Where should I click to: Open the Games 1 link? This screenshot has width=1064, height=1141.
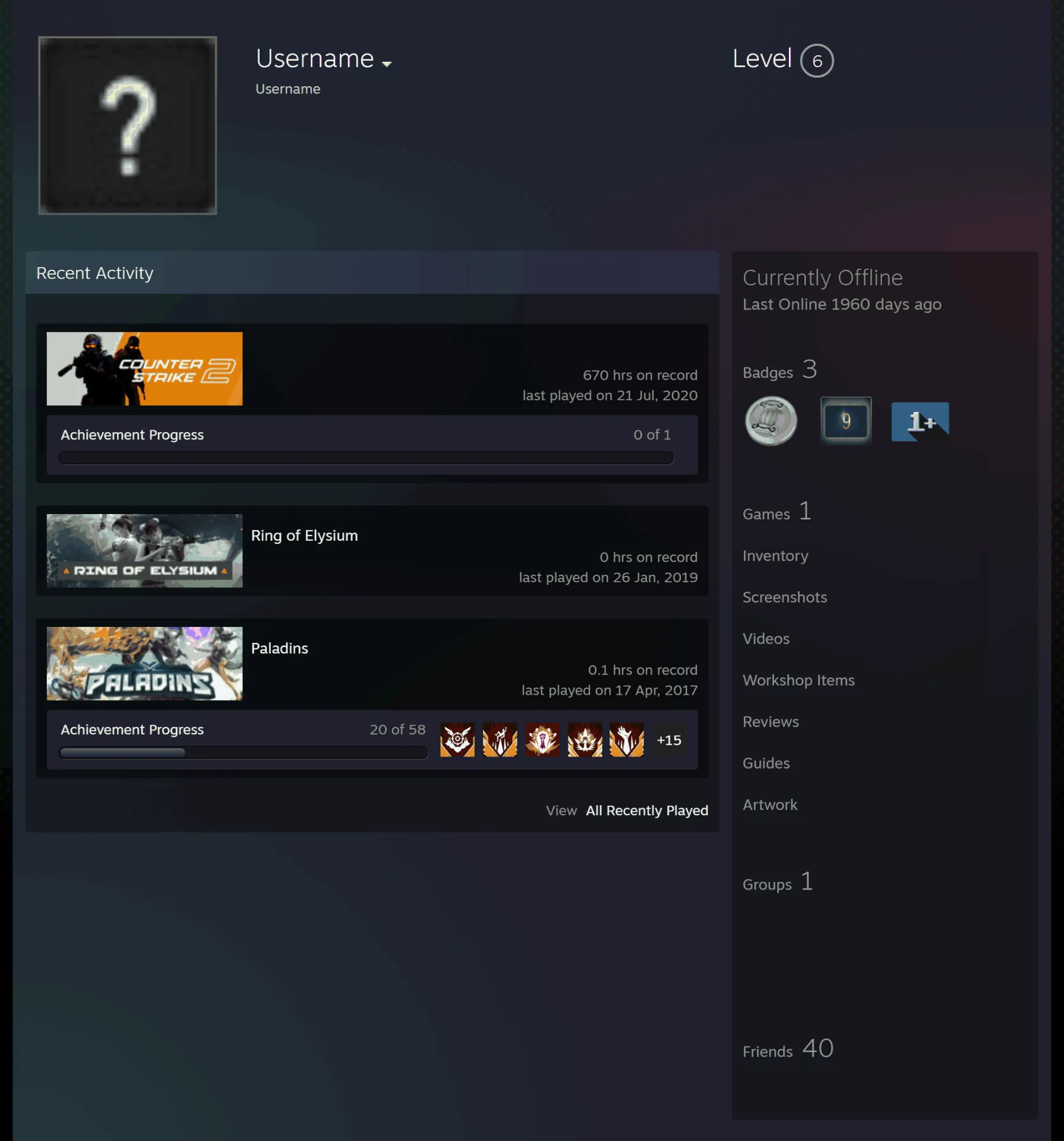776,512
